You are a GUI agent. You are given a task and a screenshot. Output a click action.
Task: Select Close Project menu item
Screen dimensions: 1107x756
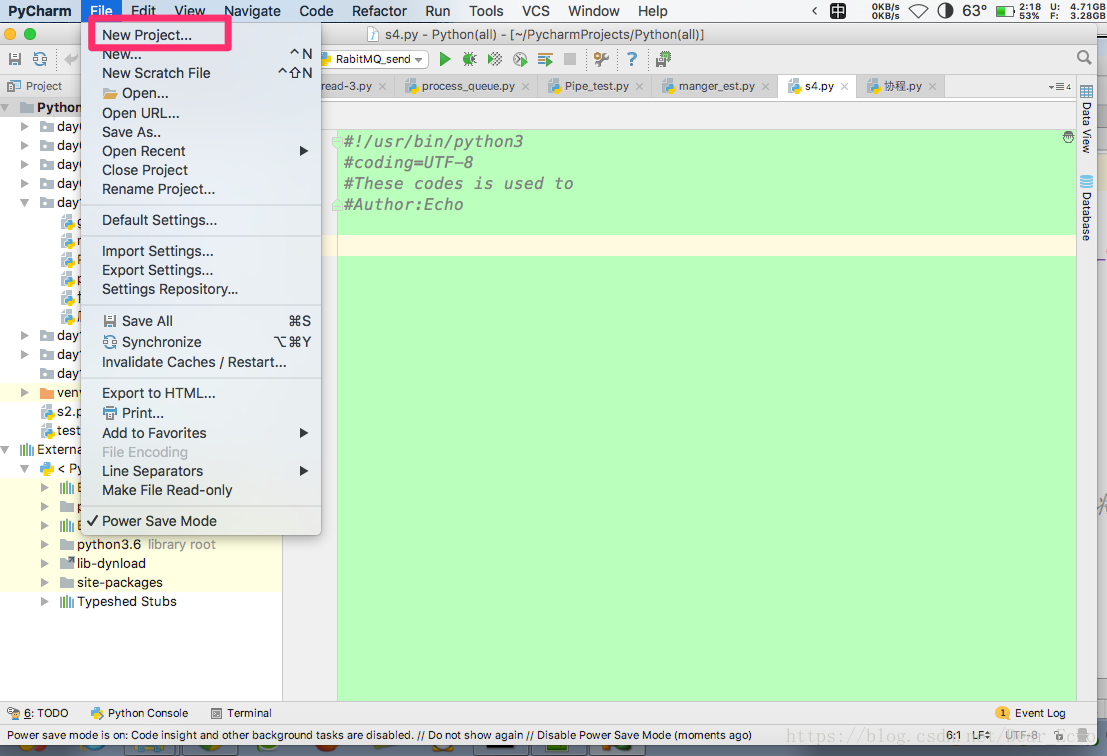[x=201, y=170]
